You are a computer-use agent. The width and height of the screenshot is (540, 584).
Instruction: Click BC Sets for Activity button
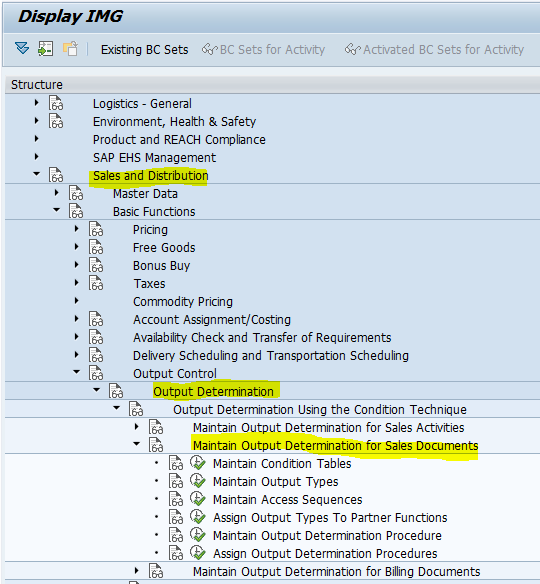(263, 50)
